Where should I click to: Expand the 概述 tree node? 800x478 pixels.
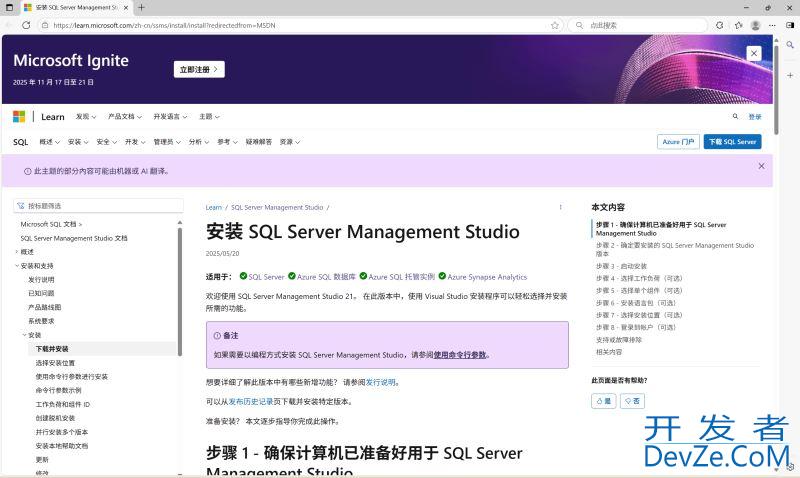(x=16, y=252)
